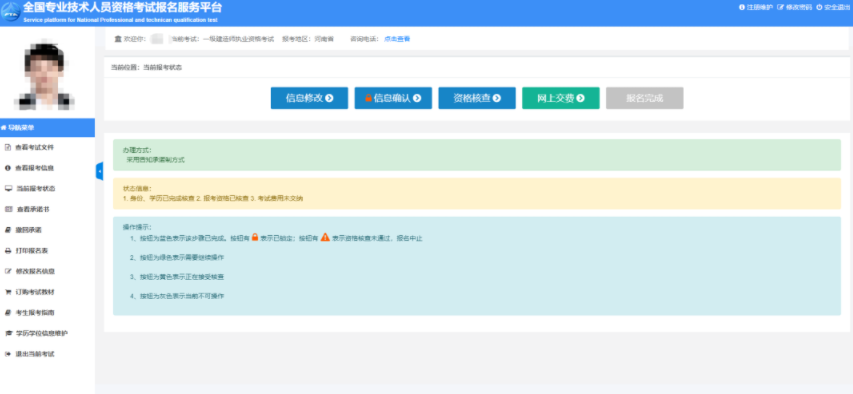853x394 pixels.
Task: Click the 状态信息 line about 考试费用未交纳
Action: click(x=213, y=199)
